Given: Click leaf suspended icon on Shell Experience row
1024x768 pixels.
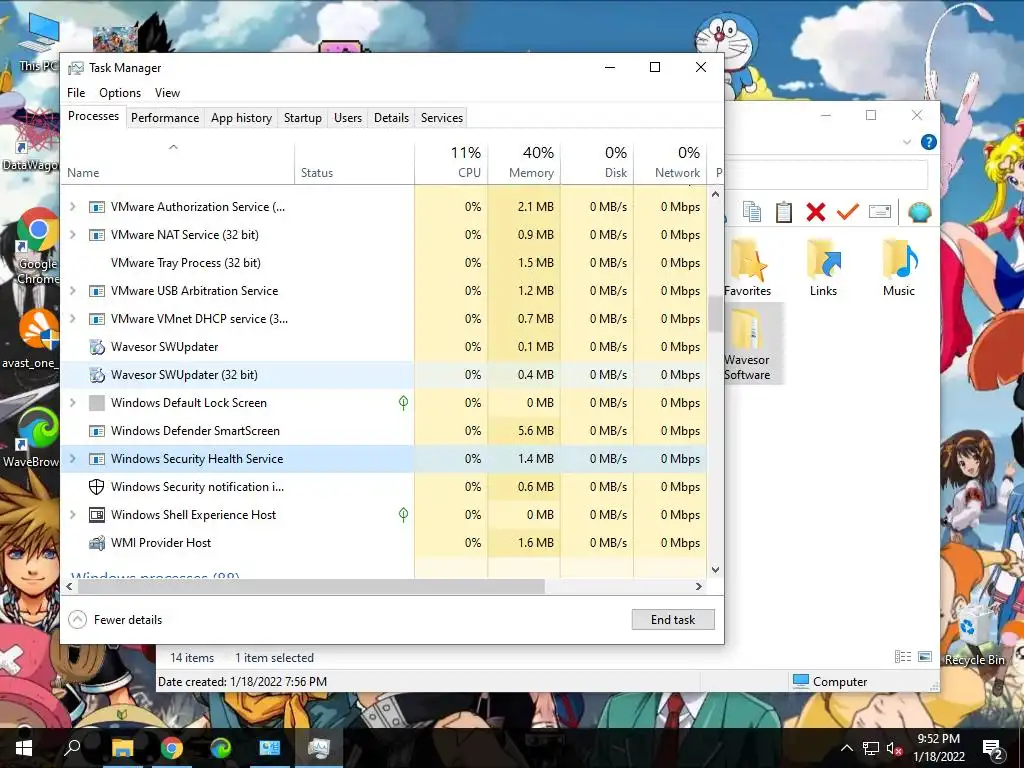Looking at the screenshot, I should coord(404,515).
